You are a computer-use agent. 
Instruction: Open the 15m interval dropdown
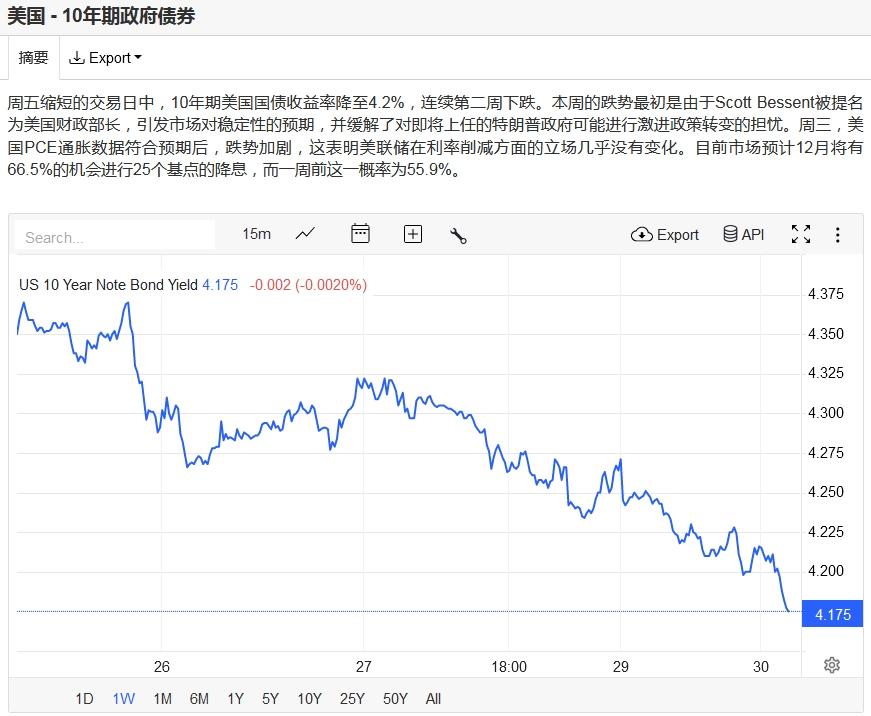tap(256, 234)
